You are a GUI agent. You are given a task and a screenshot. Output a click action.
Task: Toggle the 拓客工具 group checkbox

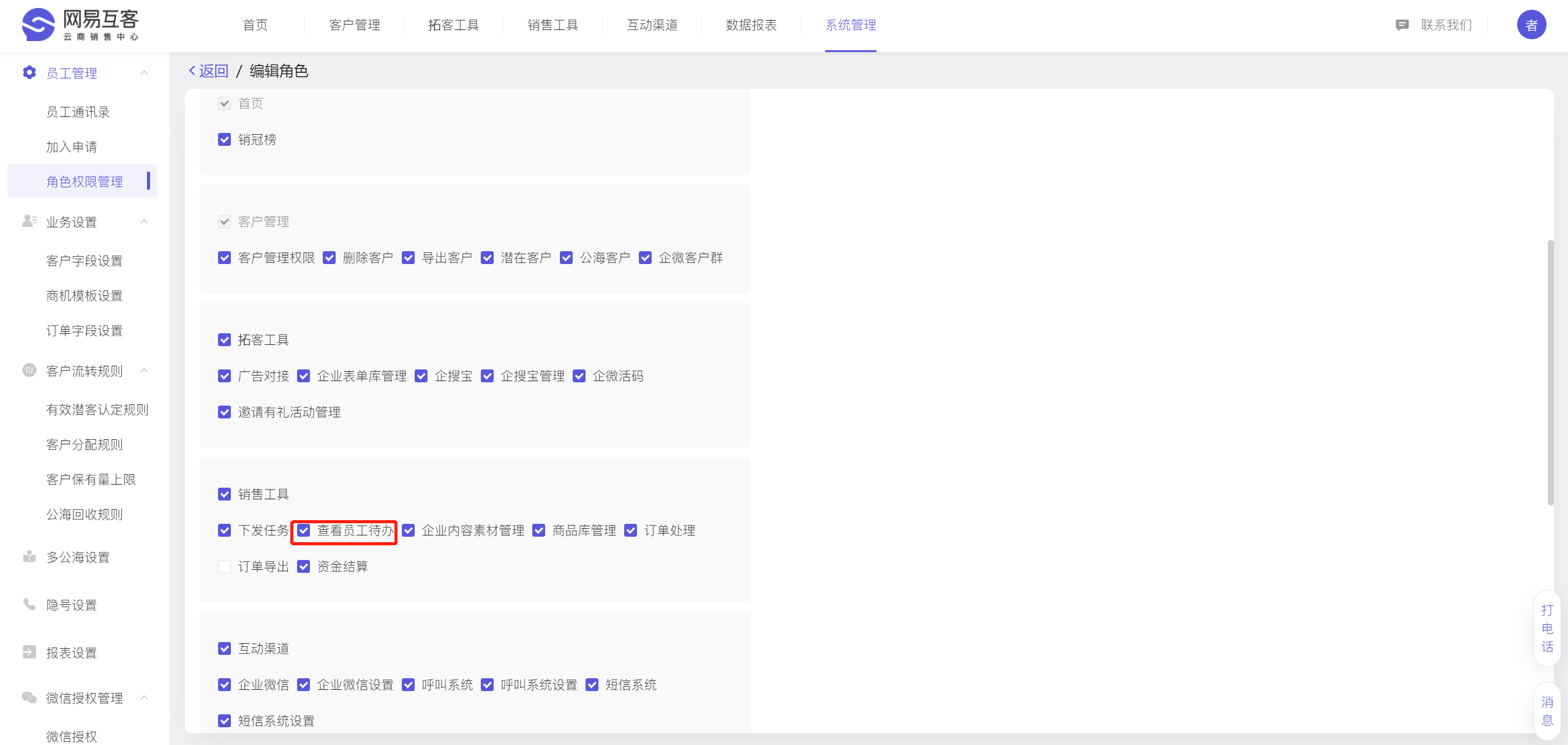[x=225, y=340]
